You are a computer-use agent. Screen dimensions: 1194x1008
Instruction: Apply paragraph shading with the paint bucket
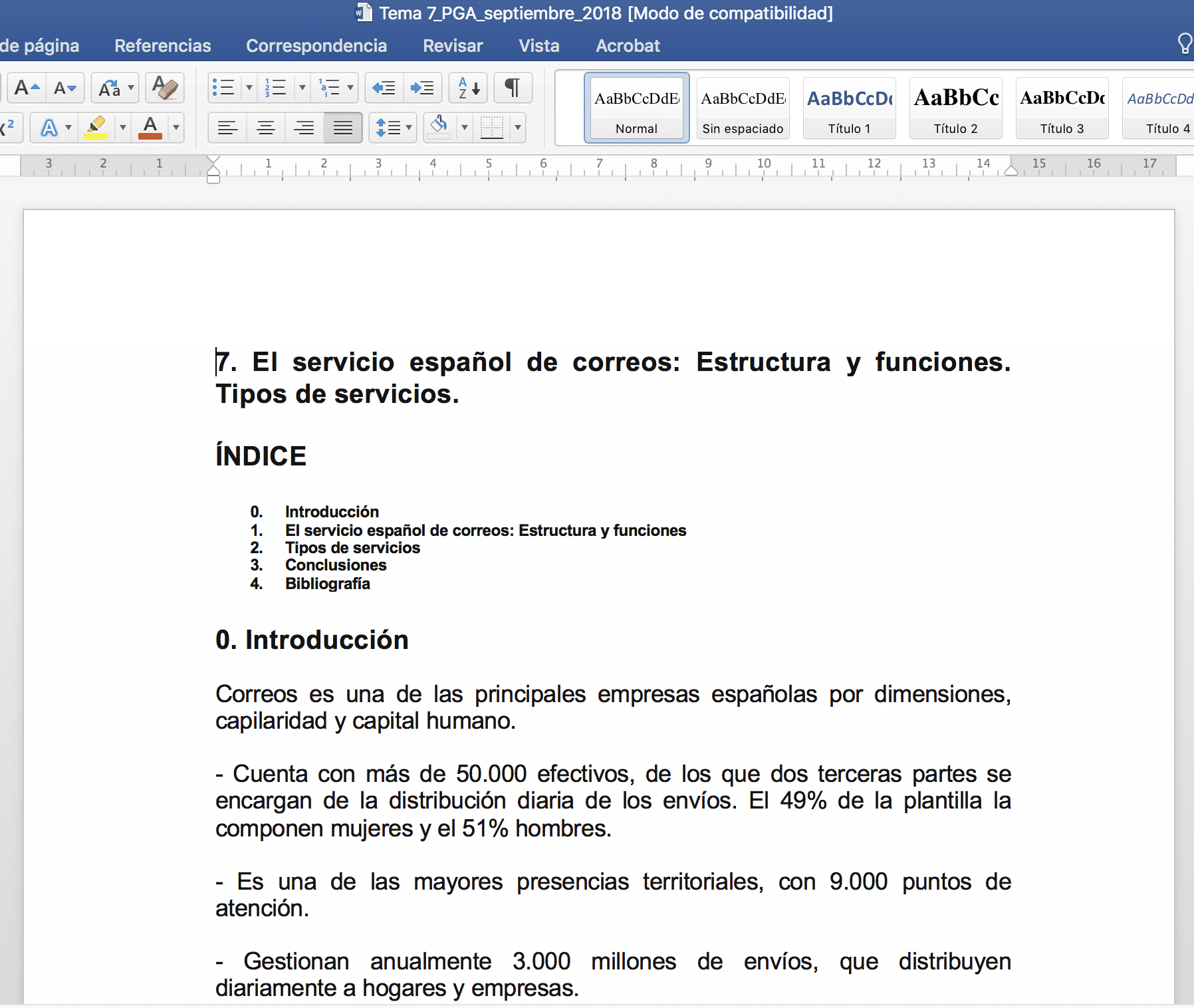coord(438,127)
